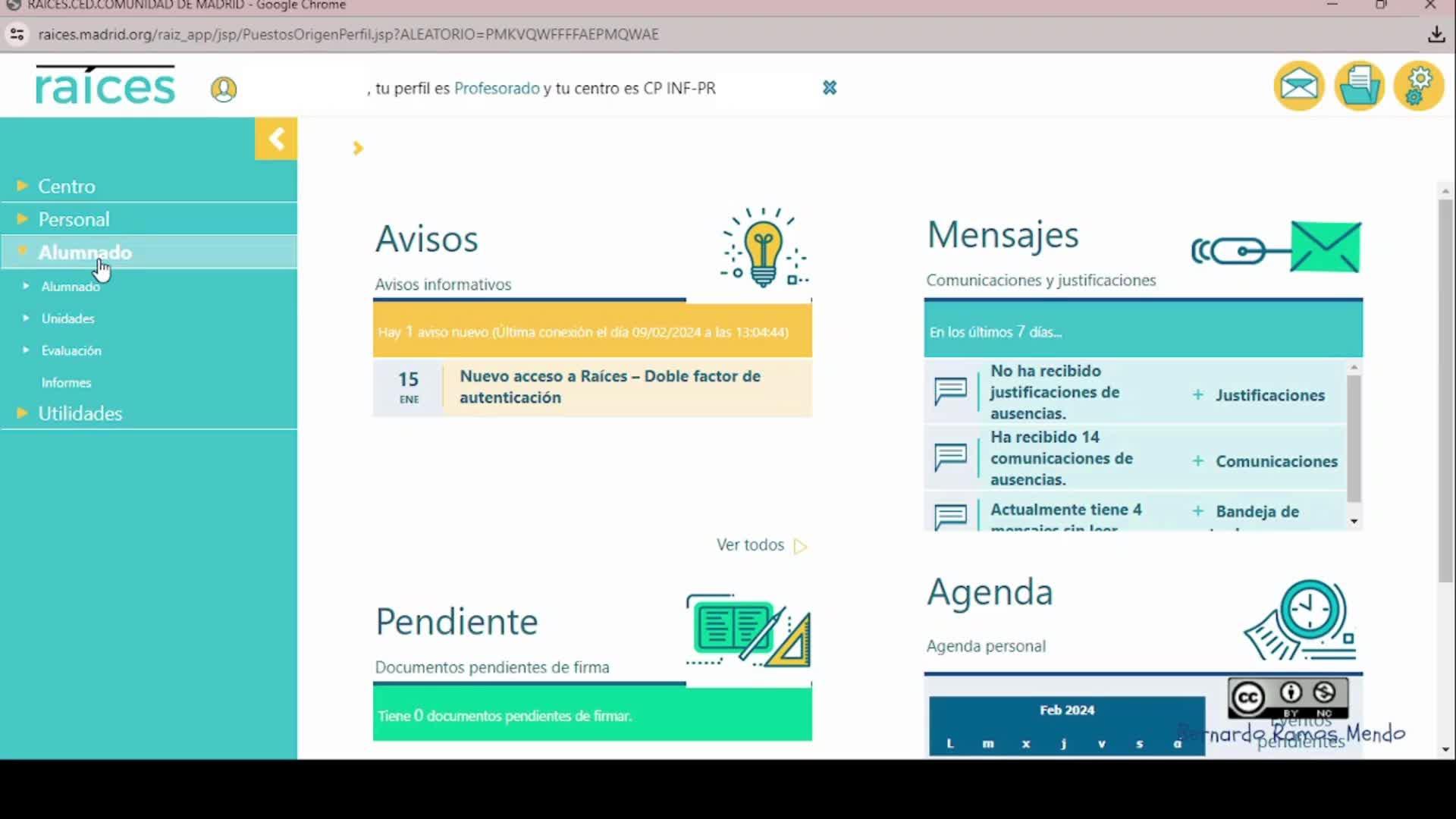Click the small orange breadcrumb arrow
The image size is (1456, 819).
(x=358, y=148)
